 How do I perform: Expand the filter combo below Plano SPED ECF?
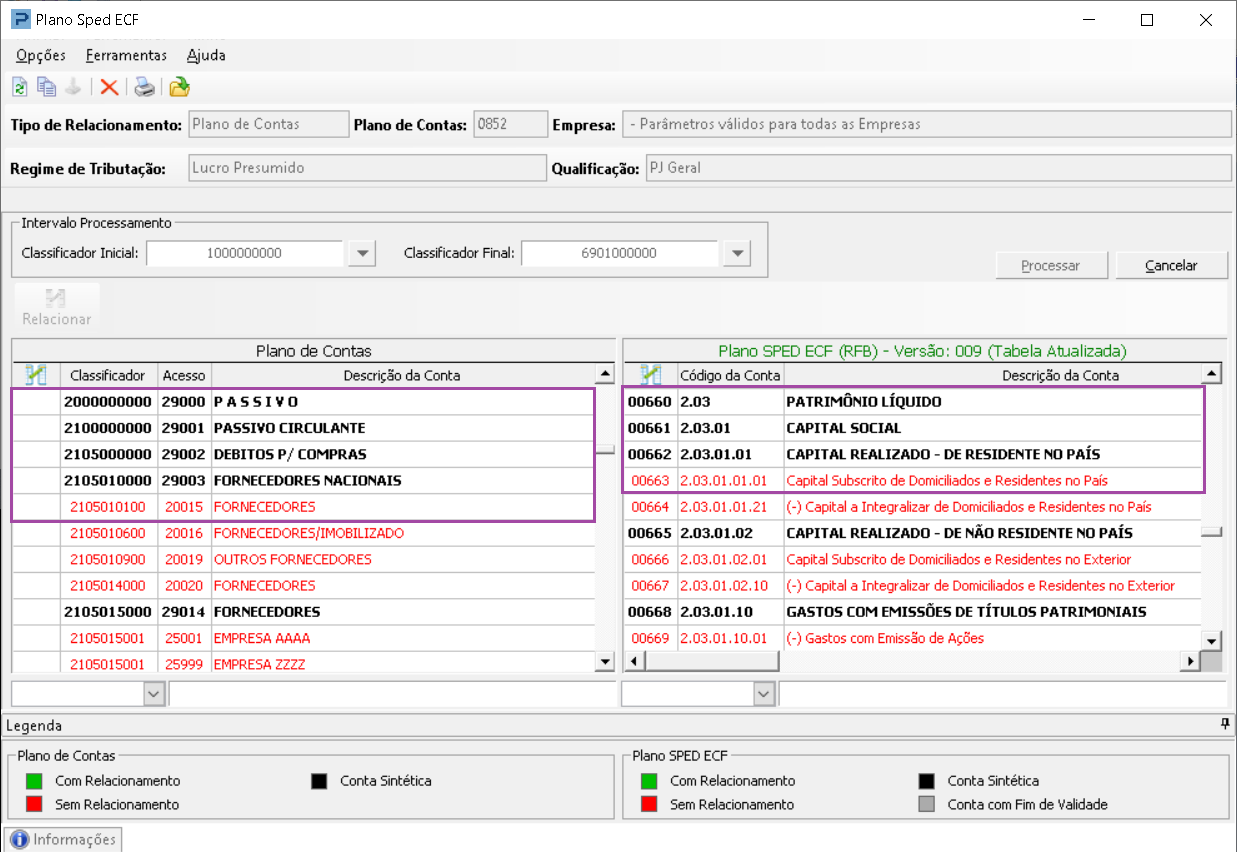tap(763, 693)
